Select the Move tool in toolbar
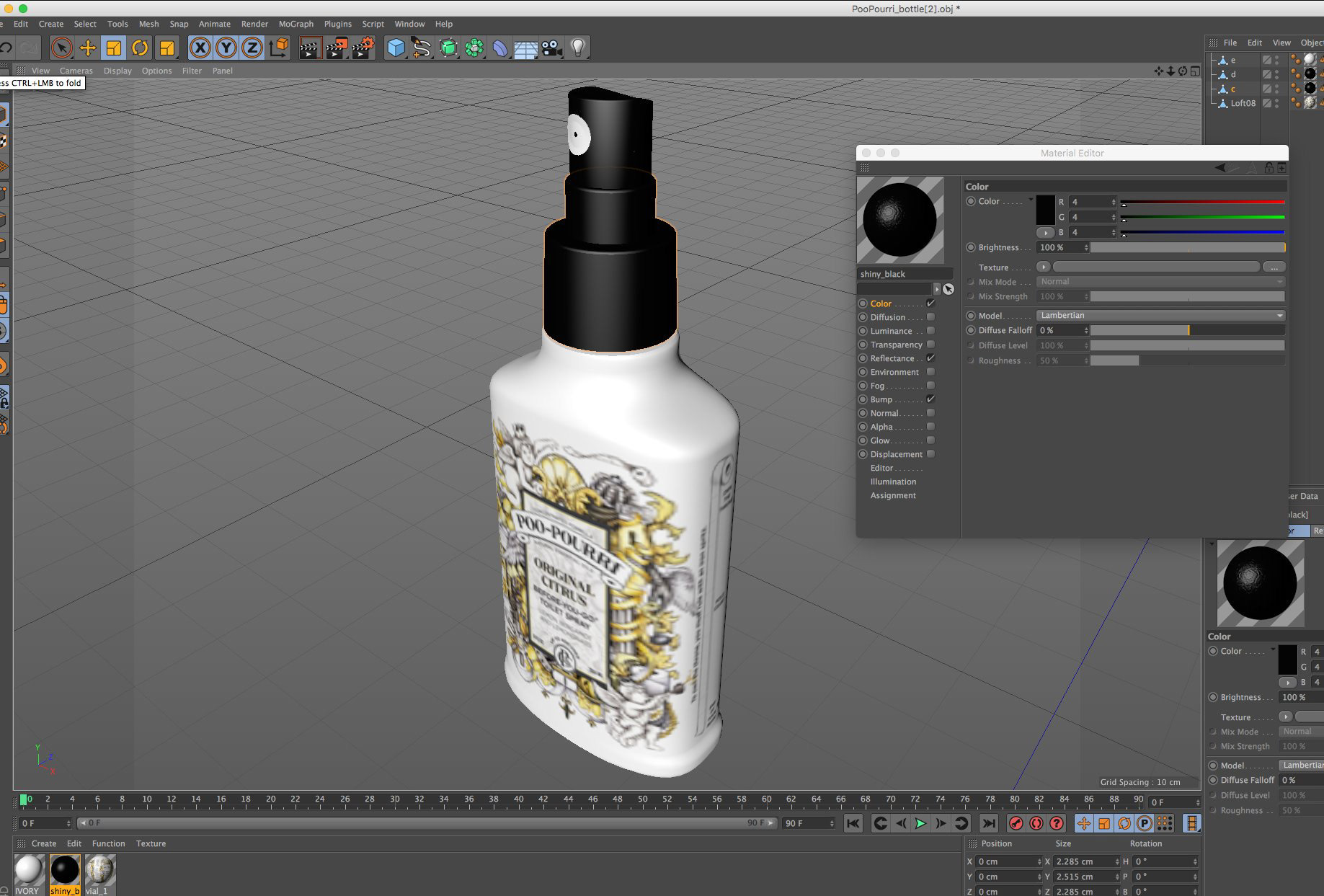This screenshot has width=1324, height=896. [x=87, y=48]
